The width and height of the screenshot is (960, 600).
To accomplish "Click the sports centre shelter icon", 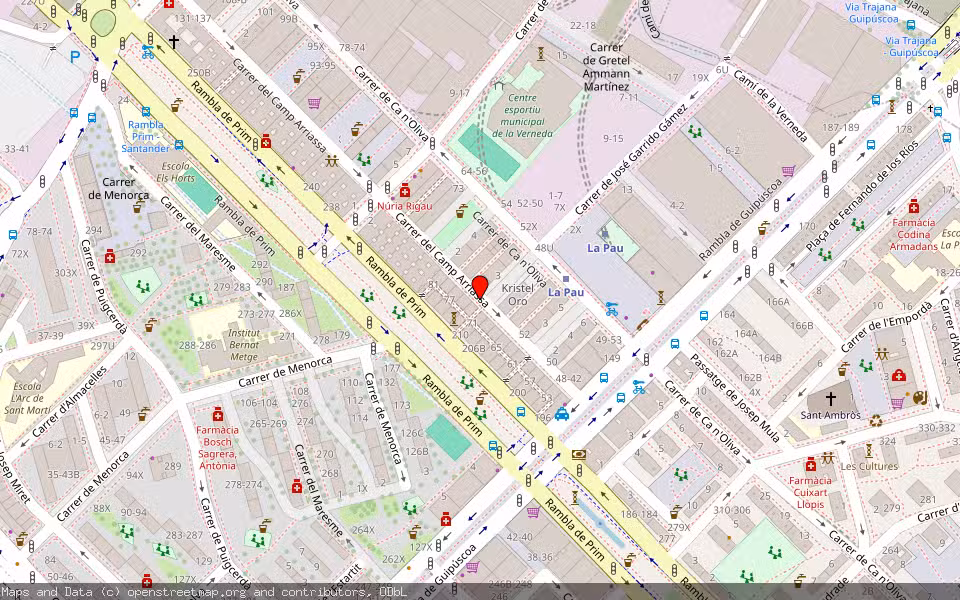I will pos(498,84).
